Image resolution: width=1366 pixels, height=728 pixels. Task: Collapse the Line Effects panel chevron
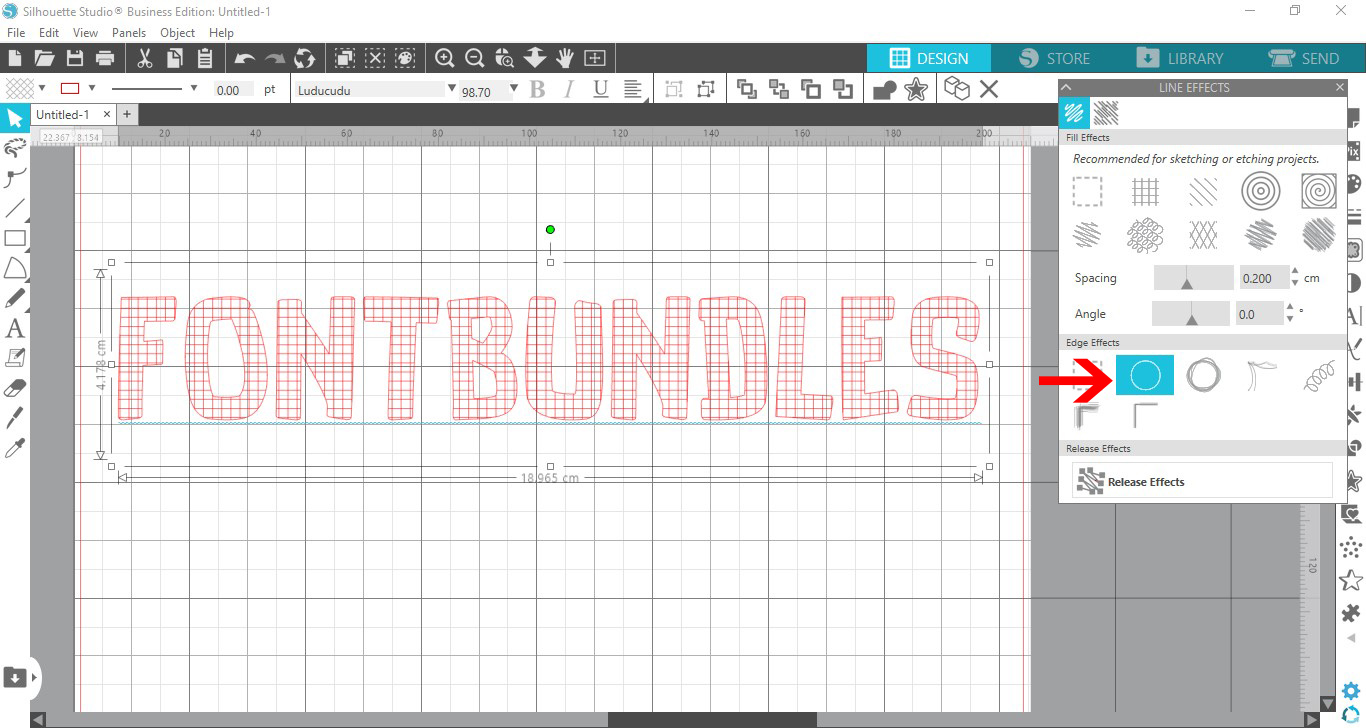click(1067, 87)
